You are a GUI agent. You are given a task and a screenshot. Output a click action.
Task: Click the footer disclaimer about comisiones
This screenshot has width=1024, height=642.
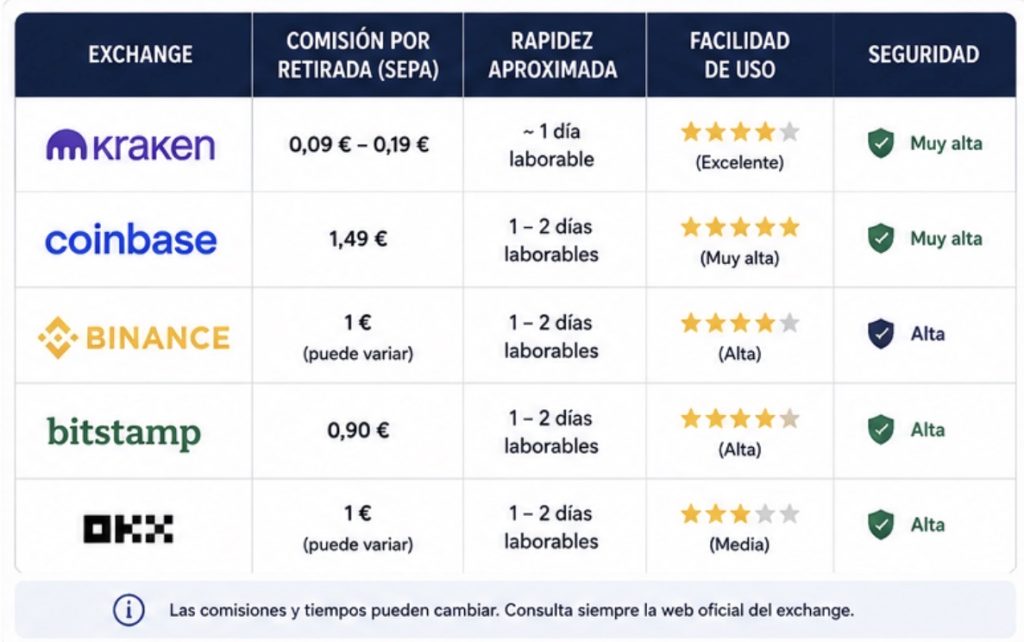coord(511,611)
